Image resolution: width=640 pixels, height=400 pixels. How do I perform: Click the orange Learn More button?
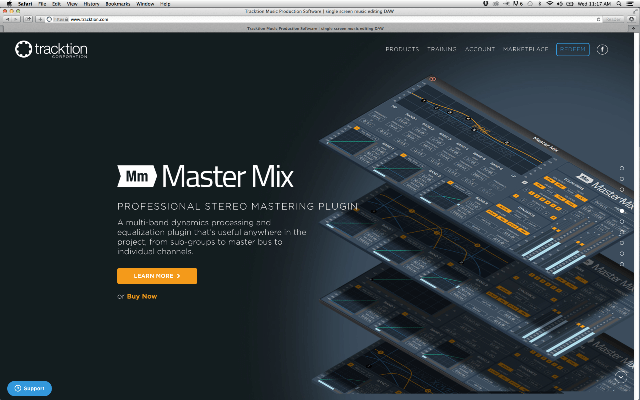point(157,276)
